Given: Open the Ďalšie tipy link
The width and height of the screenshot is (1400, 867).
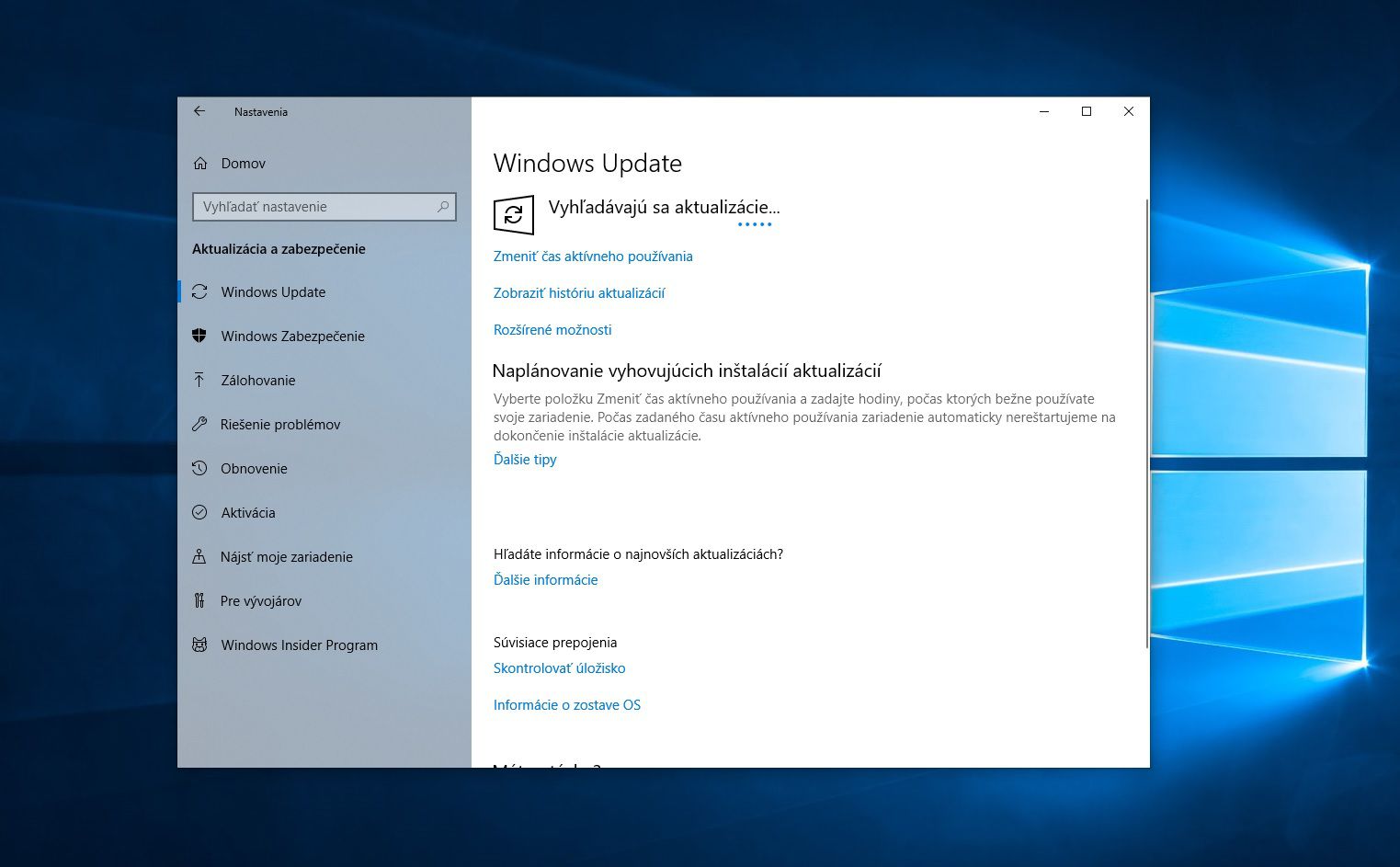Looking at the screenshot, I should tap(525, 460).
